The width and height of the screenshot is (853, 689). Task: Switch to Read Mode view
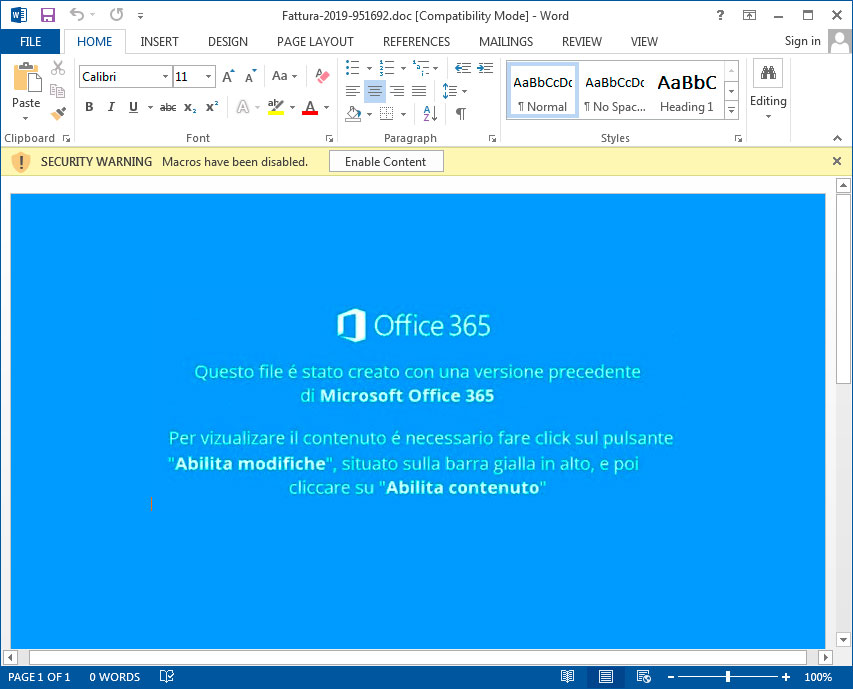(x=567, y=676)
